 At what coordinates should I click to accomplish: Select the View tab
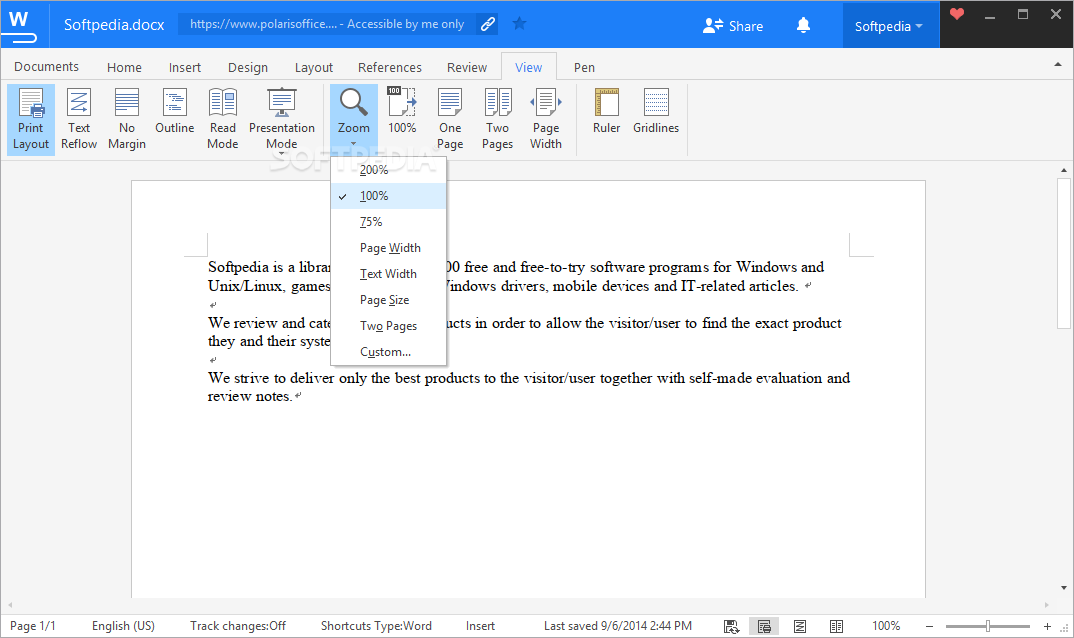coord(529,67)
